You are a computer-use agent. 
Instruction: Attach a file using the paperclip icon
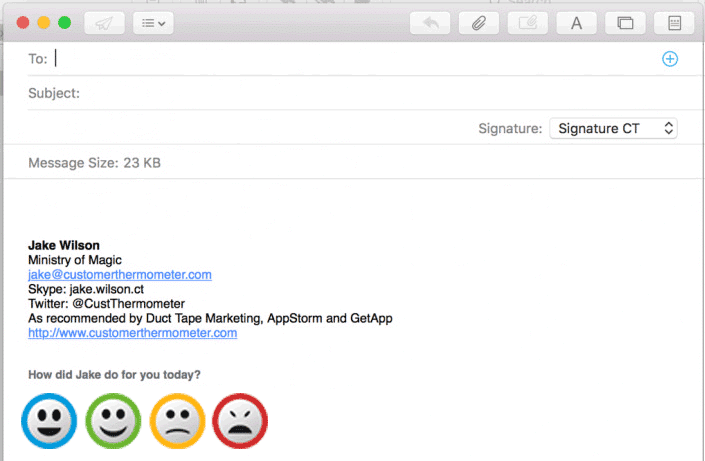tap(479, 23)
